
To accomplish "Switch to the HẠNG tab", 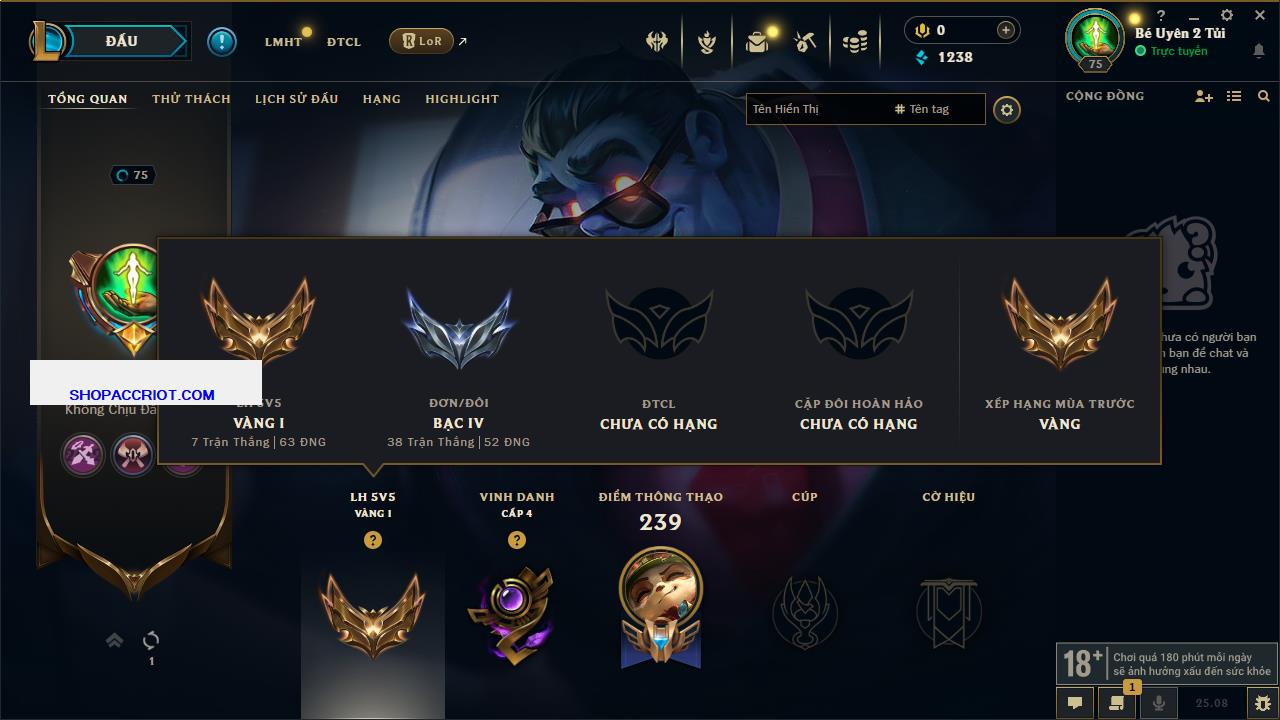I will tap(382, 99).
